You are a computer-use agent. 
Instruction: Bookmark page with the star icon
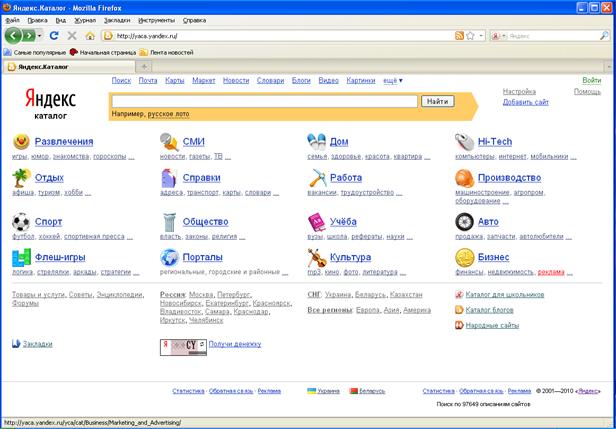pos(470,35)
